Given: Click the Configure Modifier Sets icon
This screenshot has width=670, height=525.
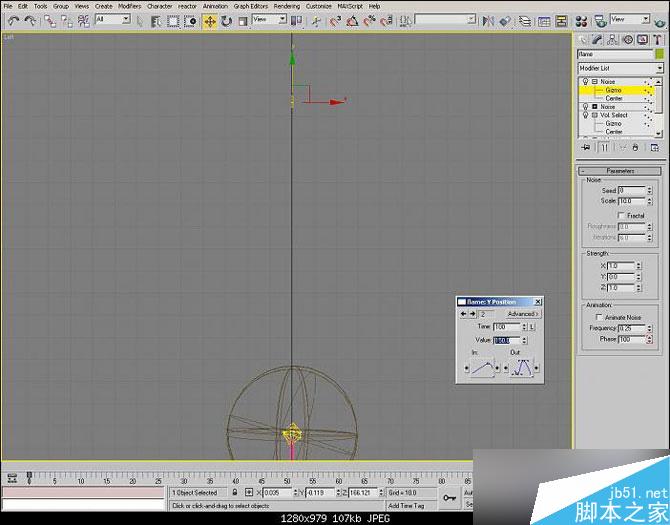Looking at the screenshot, I should tap(655, 147).
